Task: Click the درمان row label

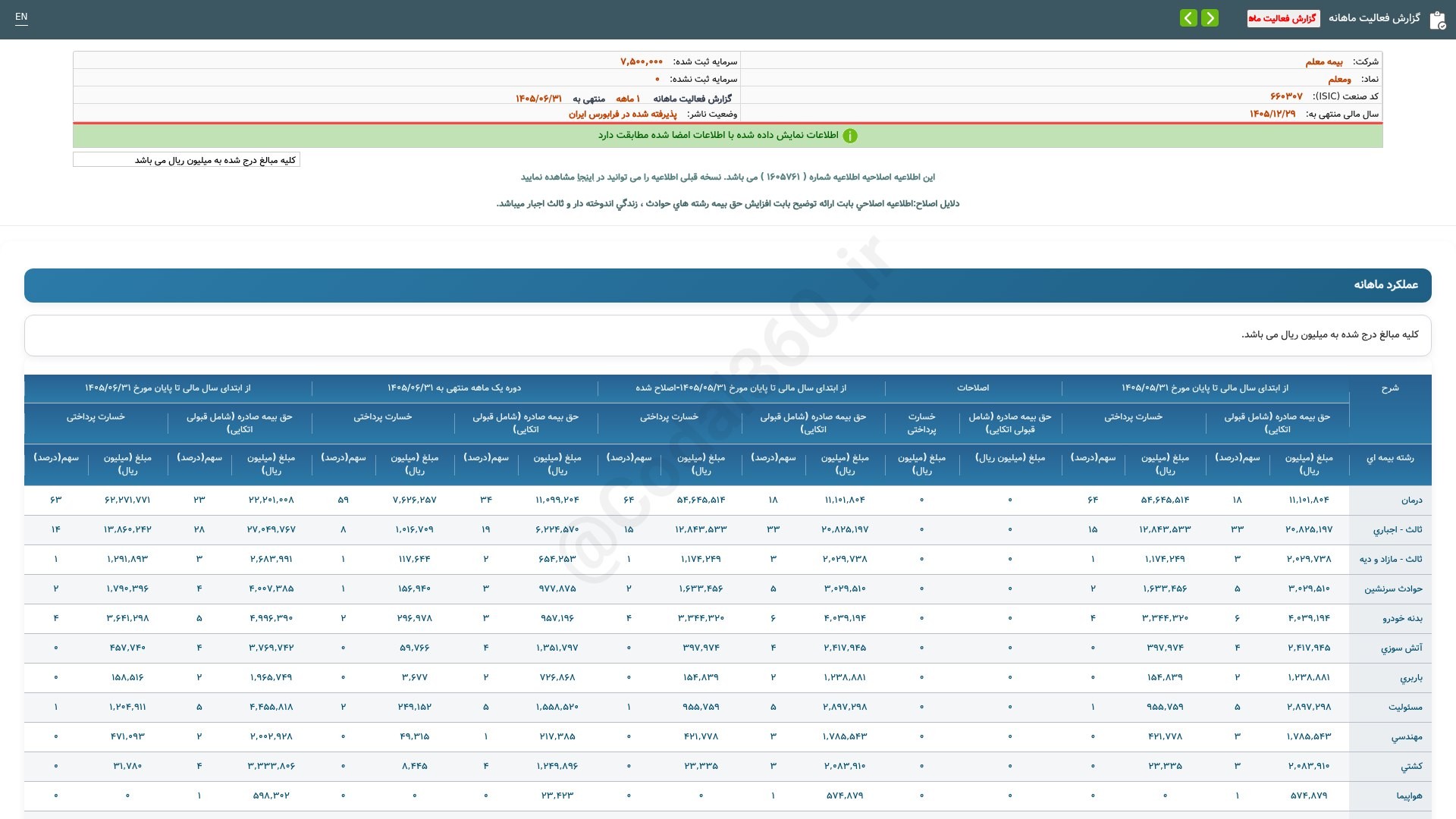Action: [x=1411, y=500]
